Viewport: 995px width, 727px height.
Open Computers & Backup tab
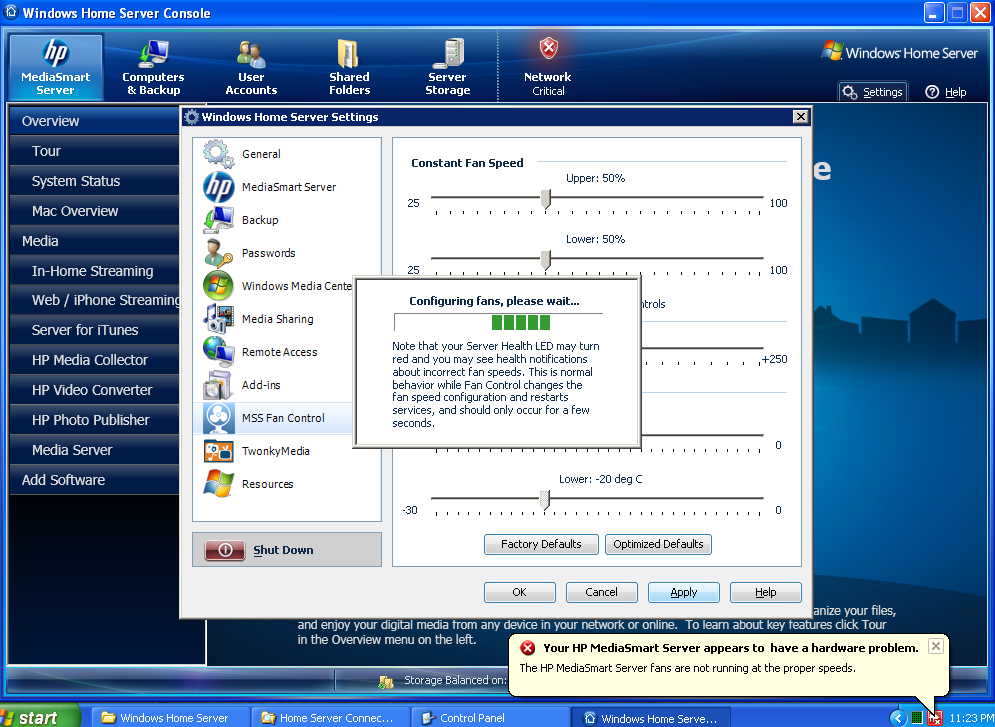[153, 67]
